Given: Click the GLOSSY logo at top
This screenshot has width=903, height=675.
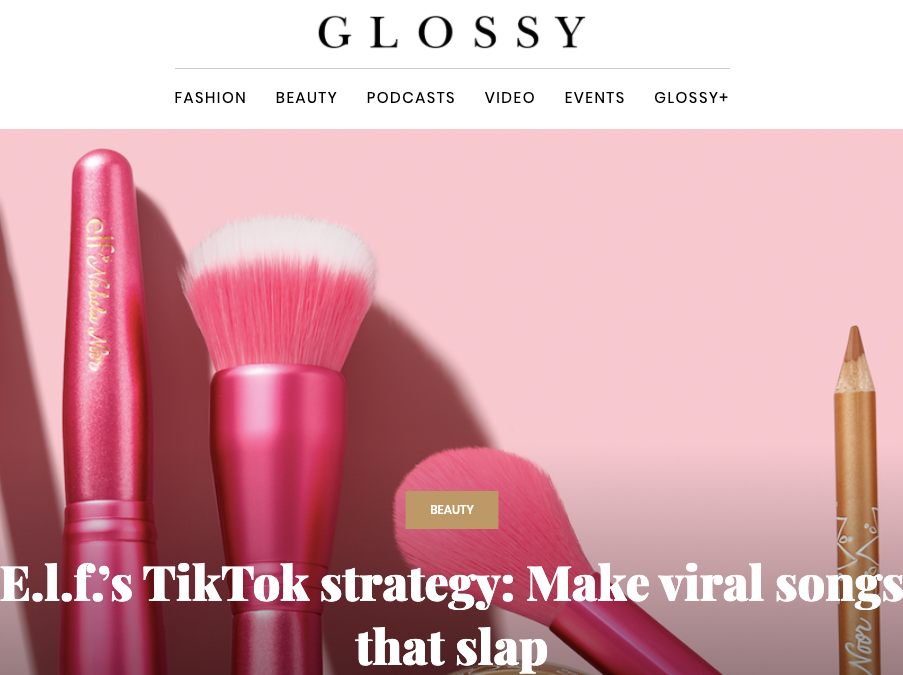Looking at the screenshot, I should tap(452, 32).
